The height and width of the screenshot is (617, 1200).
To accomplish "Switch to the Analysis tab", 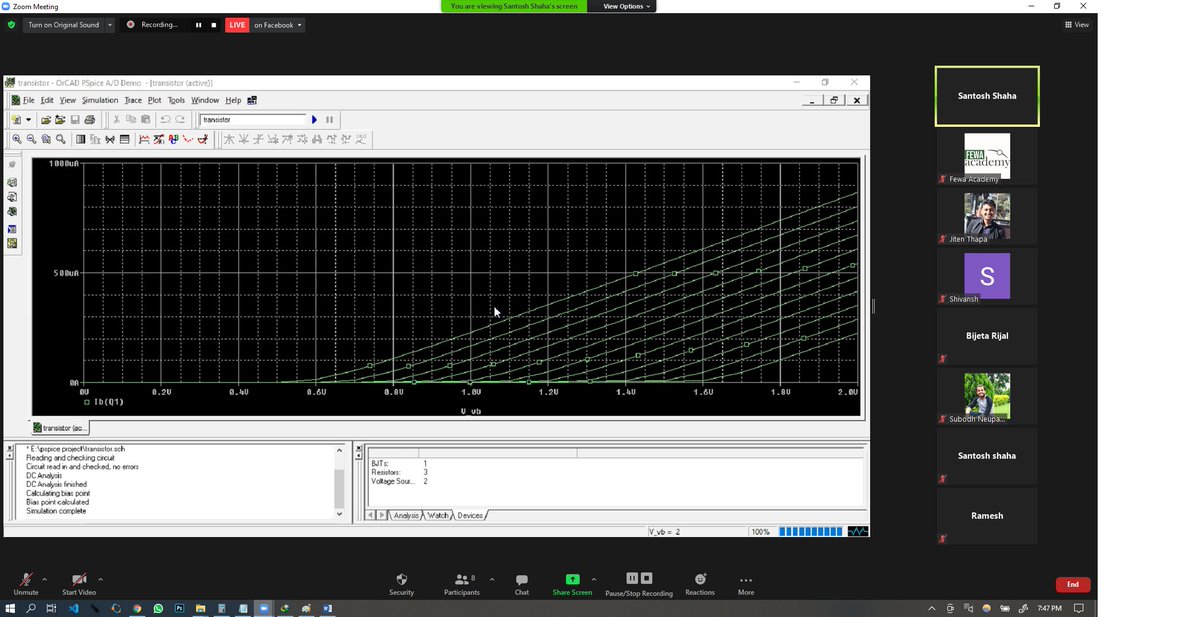I will [406, 515].
